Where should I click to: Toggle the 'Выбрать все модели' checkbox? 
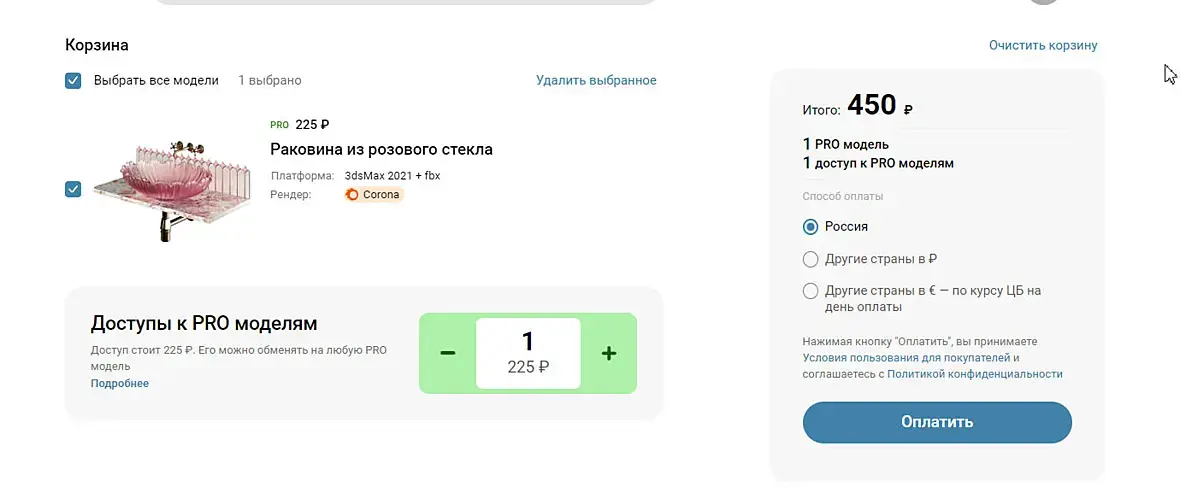(73, 81)
